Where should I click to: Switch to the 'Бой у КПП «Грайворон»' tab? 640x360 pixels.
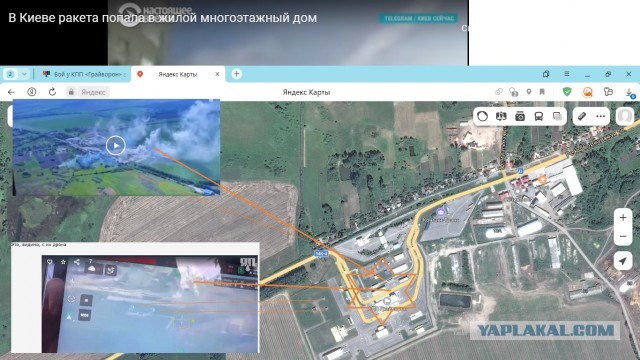[x=84, y=74]
